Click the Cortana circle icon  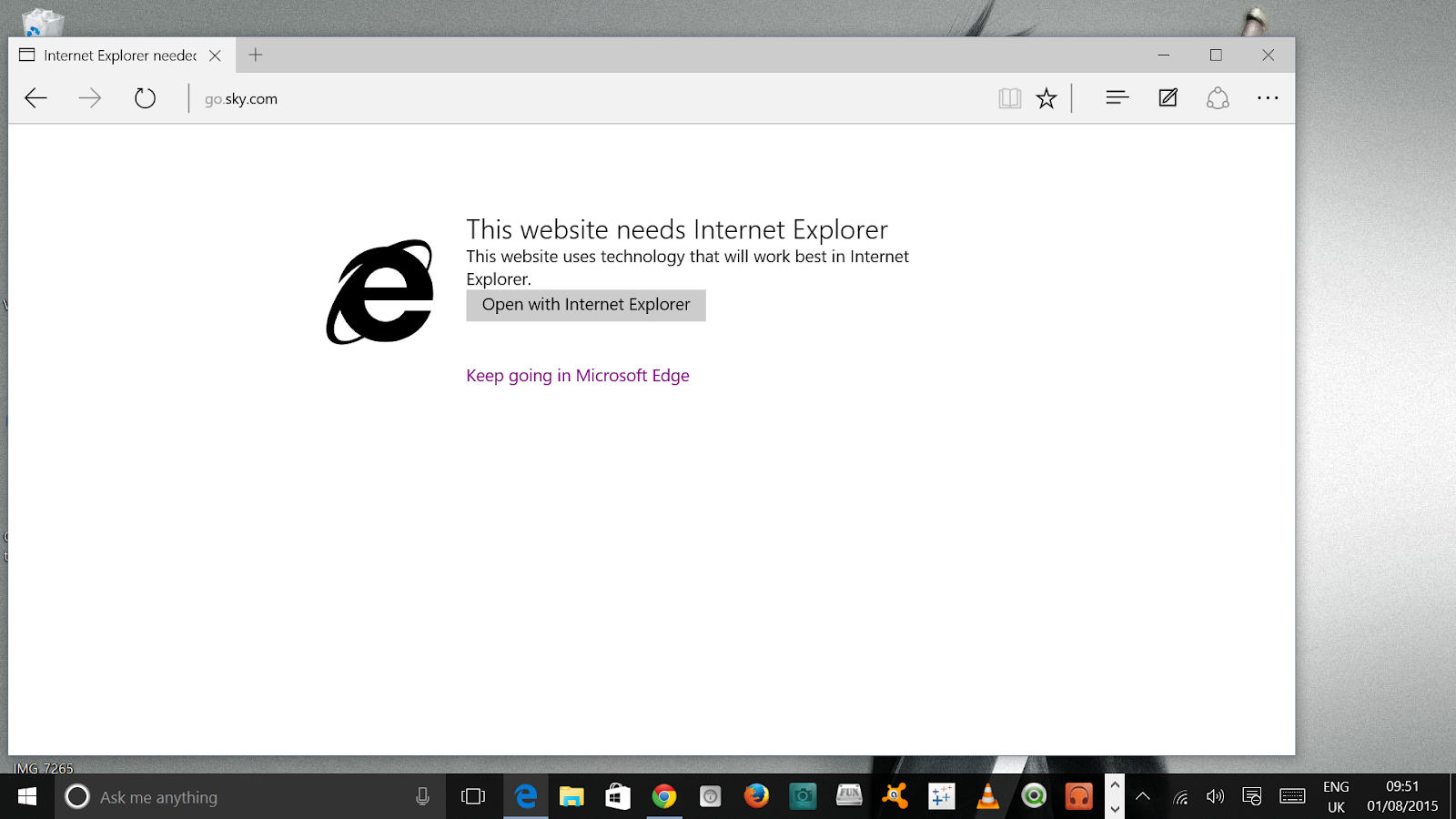(x=77, y=797)
